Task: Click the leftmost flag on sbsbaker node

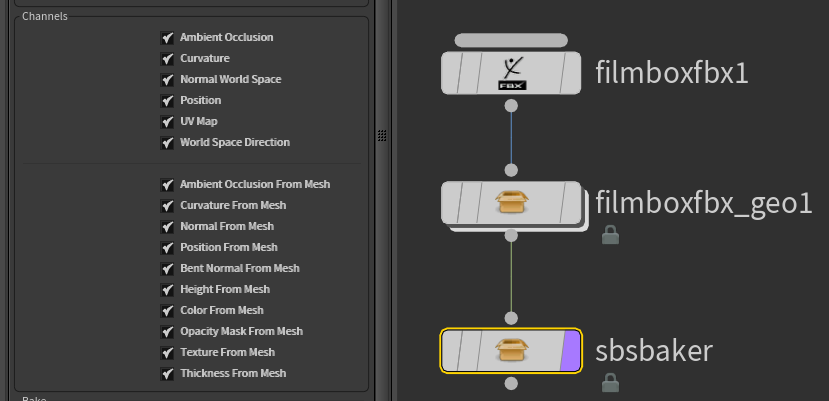Action: (450, 350)
